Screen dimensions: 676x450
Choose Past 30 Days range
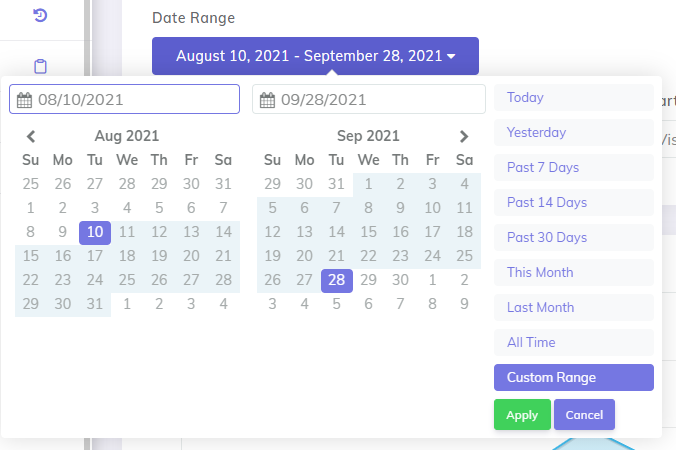point(574,237)
